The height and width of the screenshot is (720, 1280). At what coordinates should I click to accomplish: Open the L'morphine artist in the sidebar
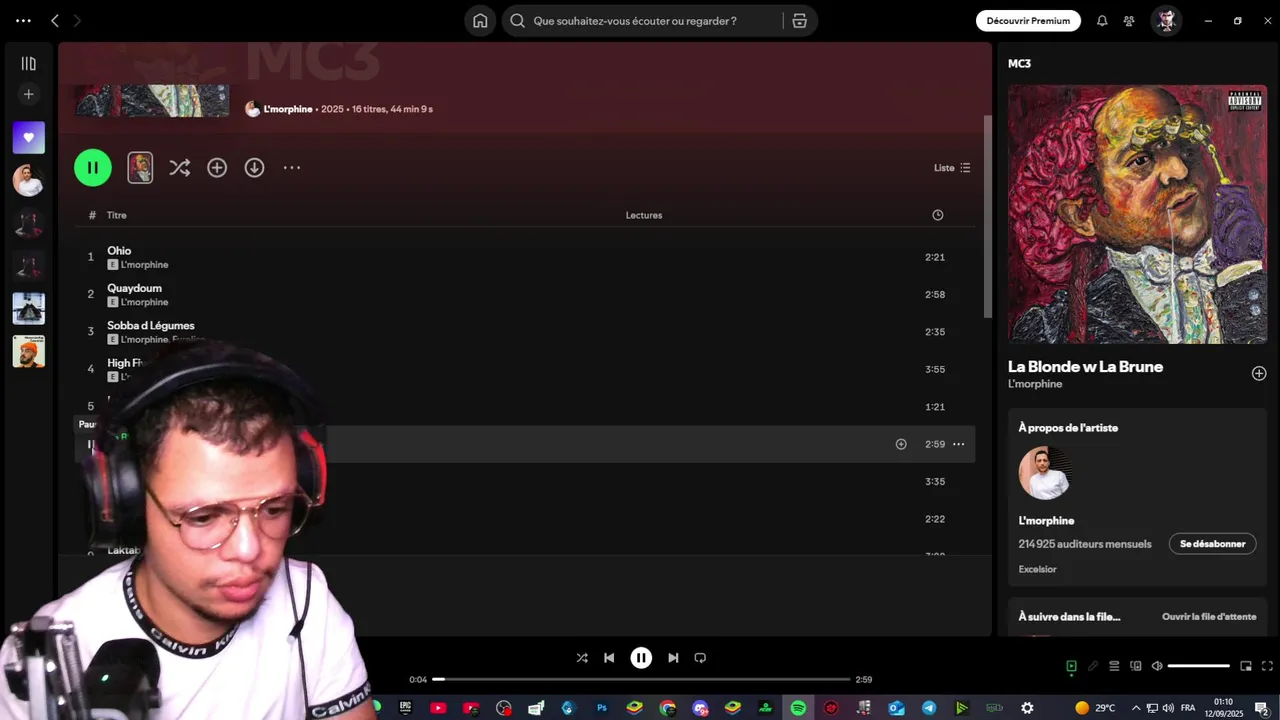(29, 181)
